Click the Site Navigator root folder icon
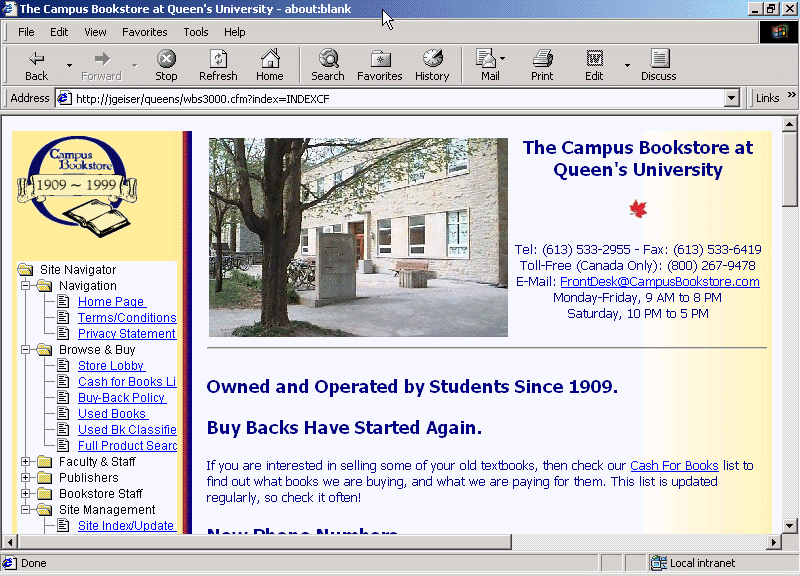The width and height of the screenshot is (800, 576). click(x=26, y=269)
